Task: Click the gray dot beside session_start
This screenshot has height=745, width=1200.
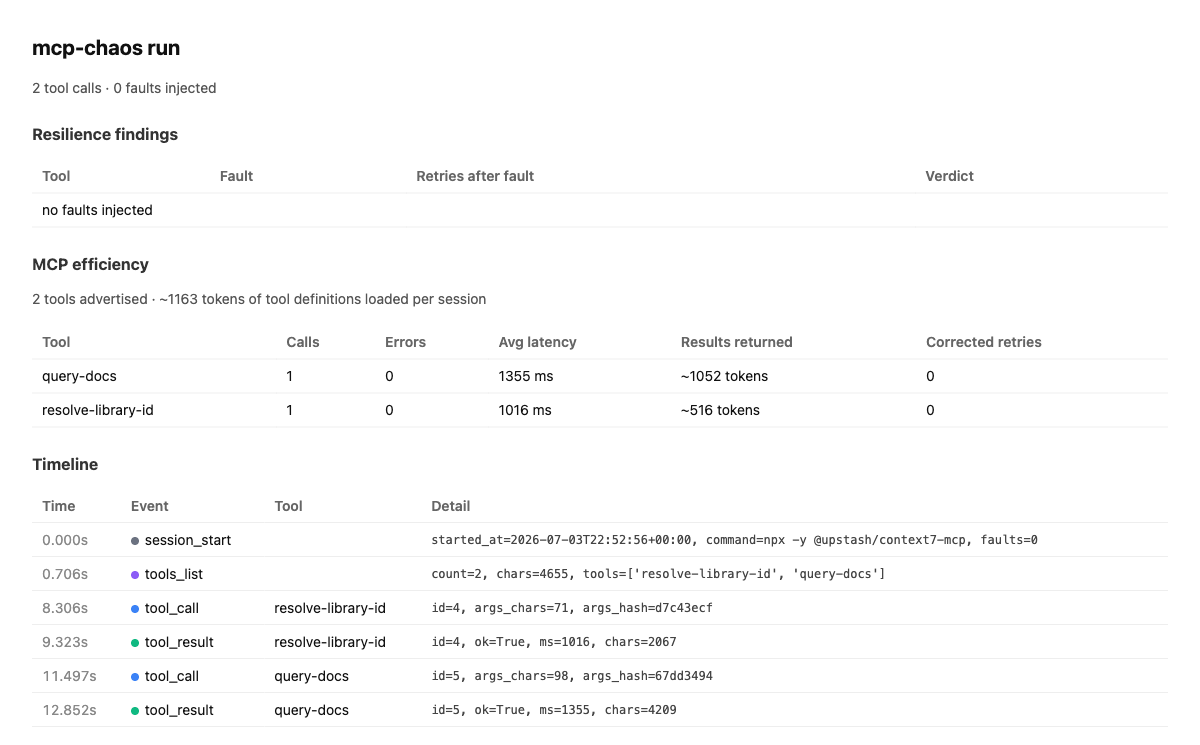Action: click(x=135, y=541)
